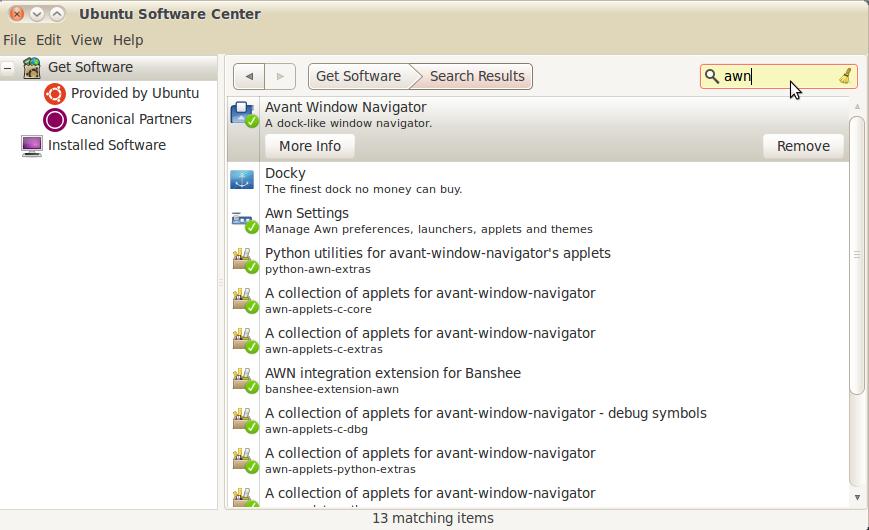Viewport: 869px width, 530px height.
Task: Click the awn-applets-python-extras package icon
Action: point(244,460)
